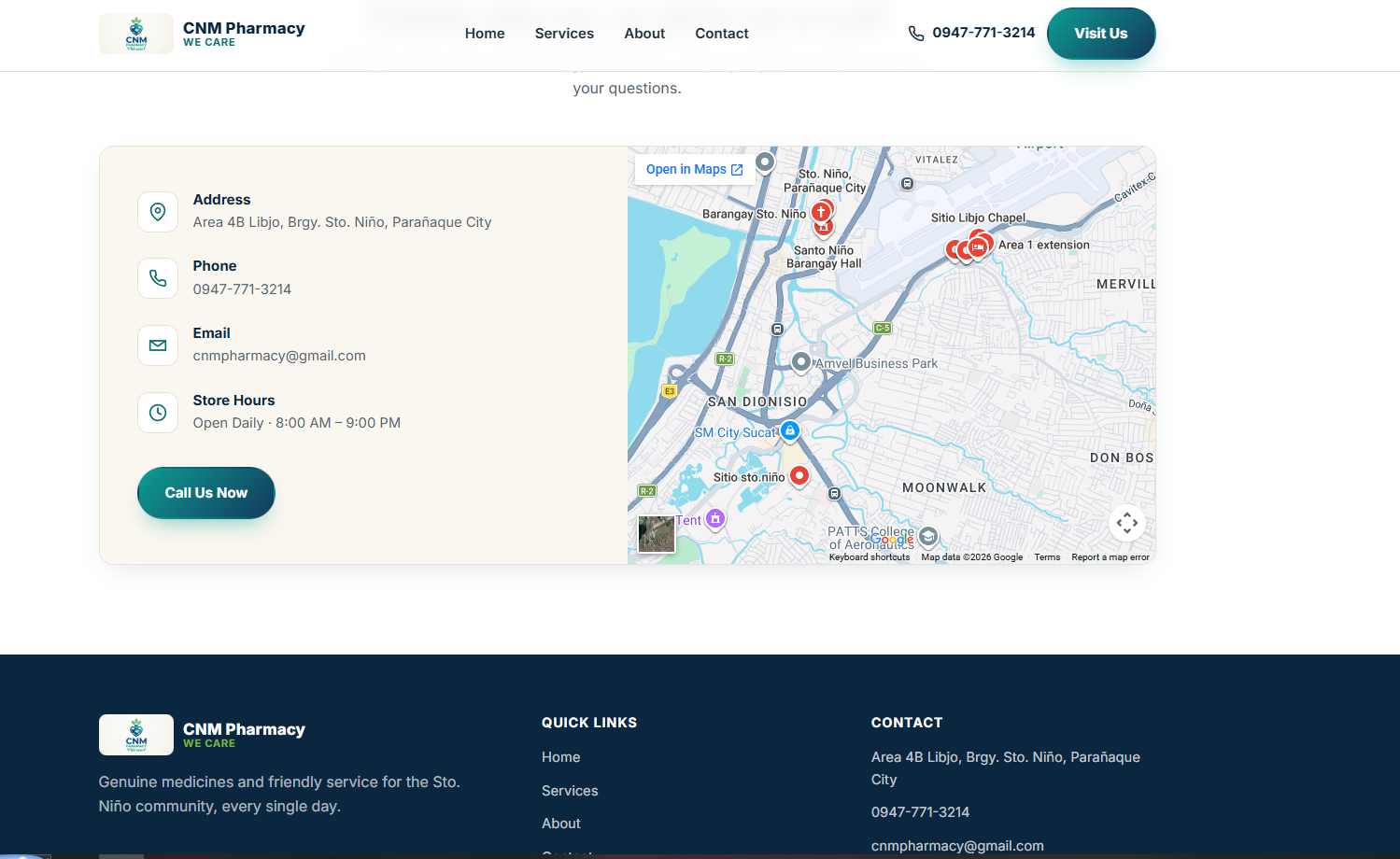Screen dimensions: 1400x859
Task: Click the Call Us Now button
Action: 206,493
